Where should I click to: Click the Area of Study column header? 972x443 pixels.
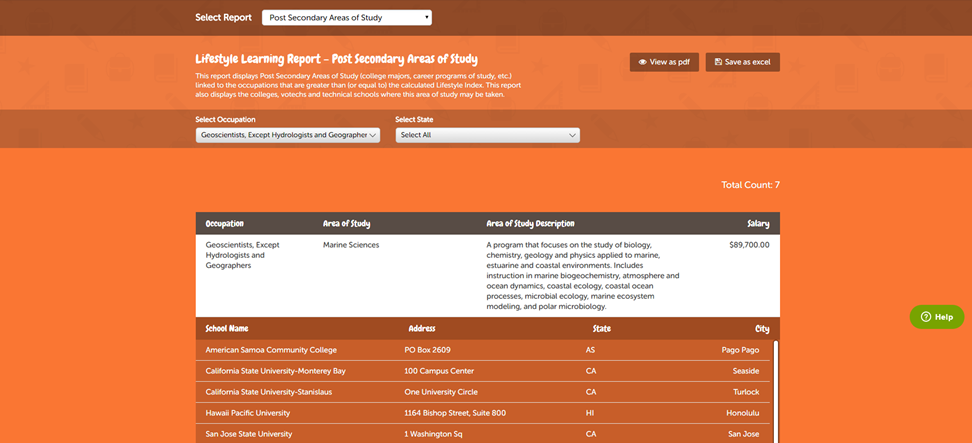click(x=347, y=223)
